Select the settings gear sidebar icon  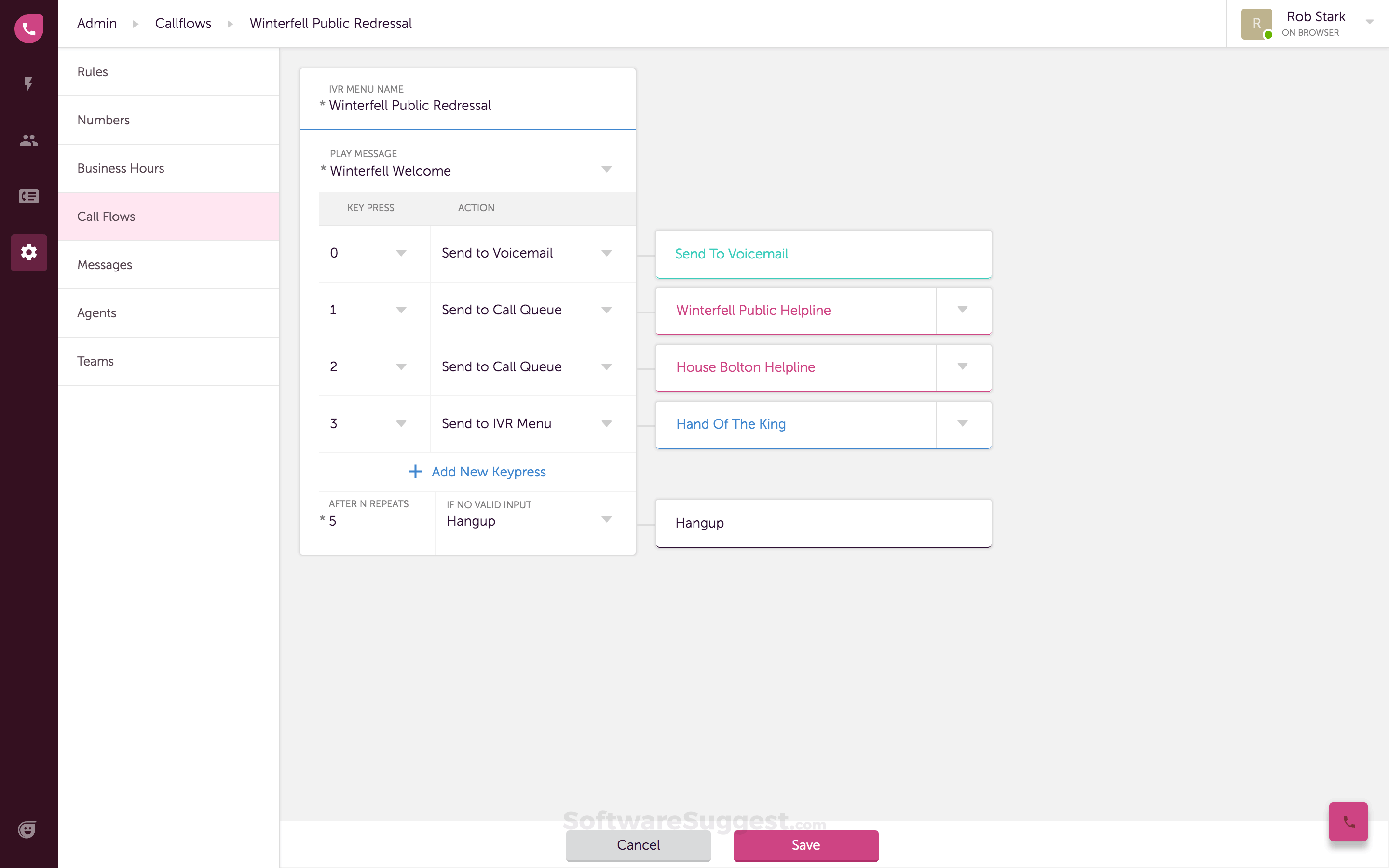click(28, 252)
